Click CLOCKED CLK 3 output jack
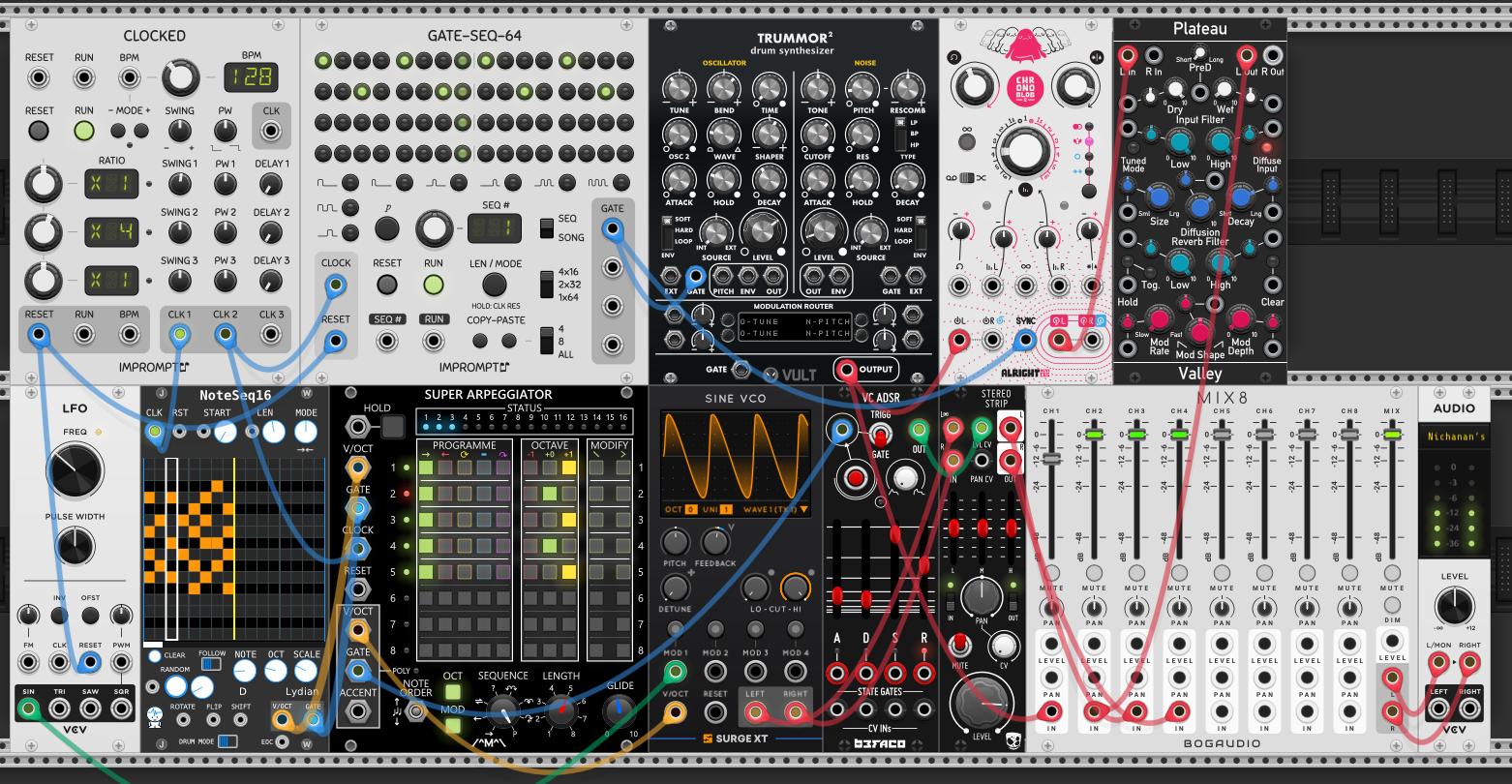The height and width of the screenshot is (784, 1512). (271, 335)
